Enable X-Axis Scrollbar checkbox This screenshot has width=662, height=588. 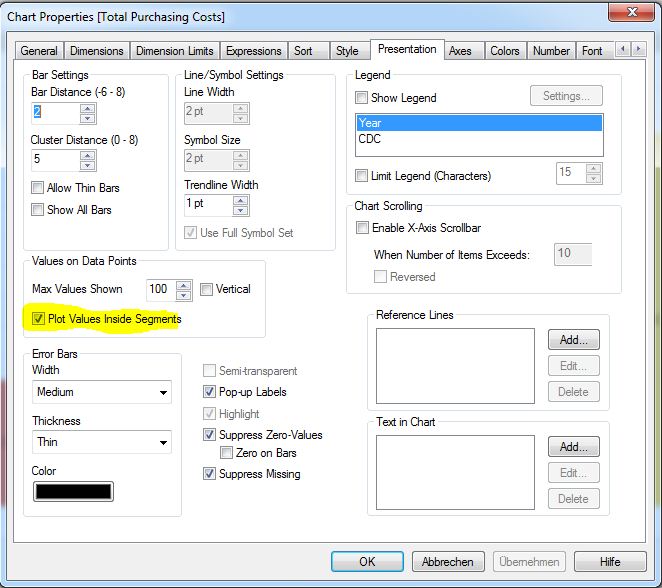click(362, 228)
